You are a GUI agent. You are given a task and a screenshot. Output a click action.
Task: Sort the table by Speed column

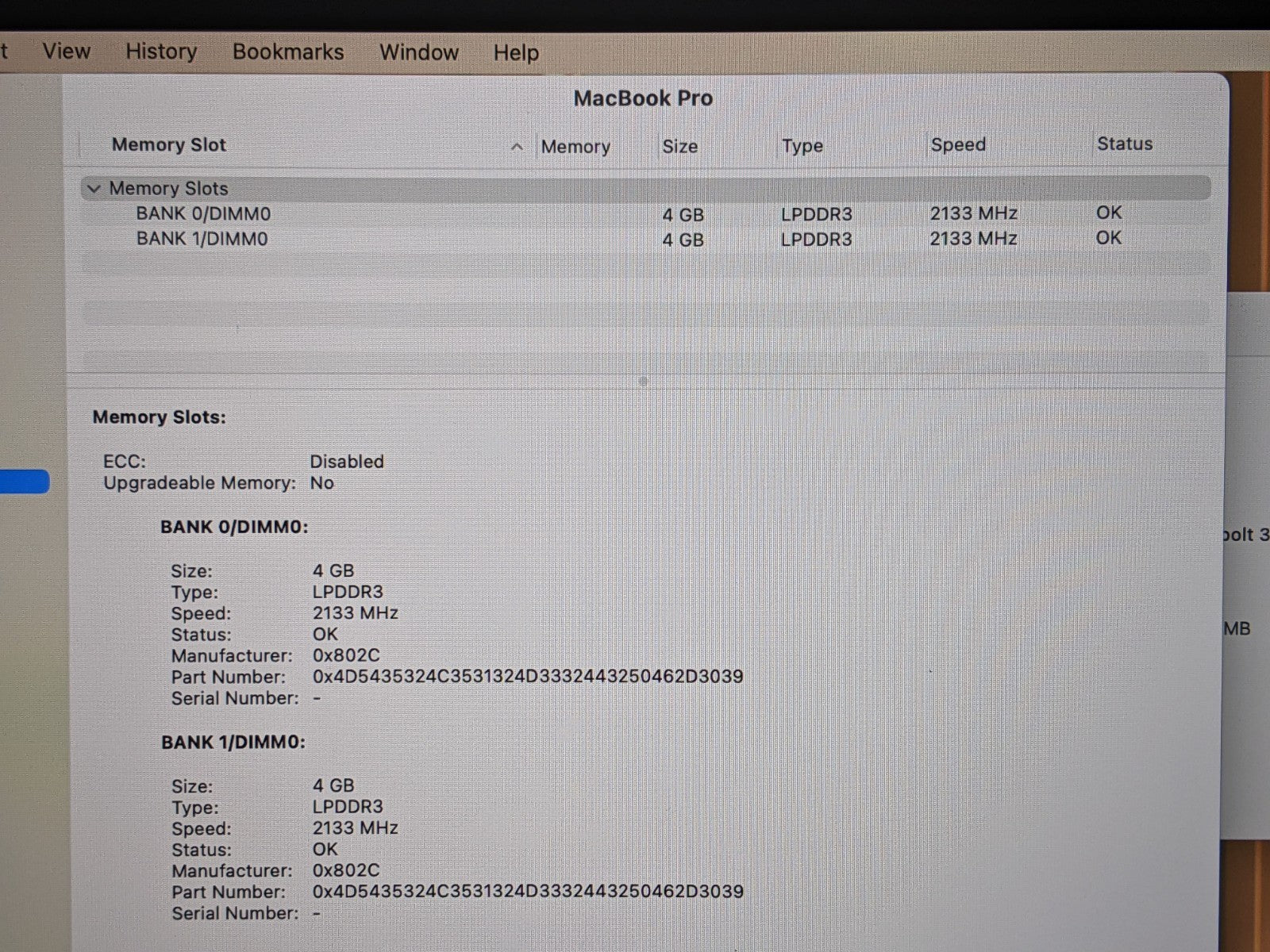pos(958,145)
